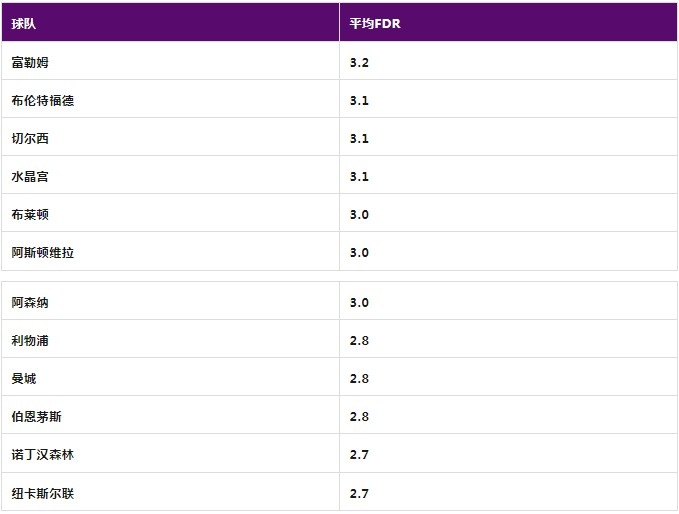Click the 利物浦 team cell
Viewport: 679px width, 514px height.
click(30, 340)
